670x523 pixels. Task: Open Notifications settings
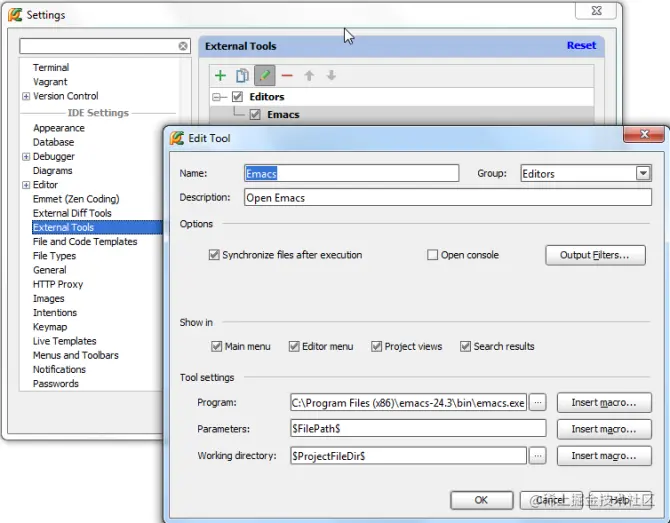[59, 369]
